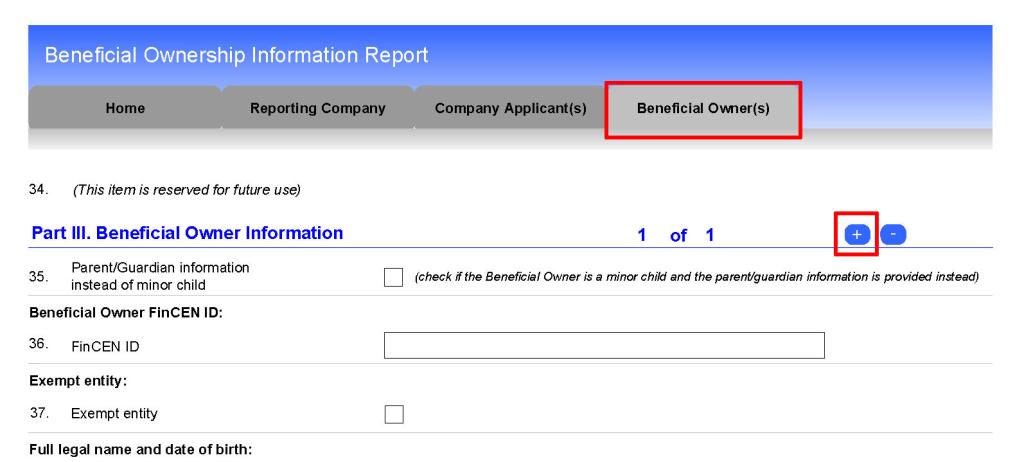Go to the Company Applicant(s) tab

coord(511,108)
